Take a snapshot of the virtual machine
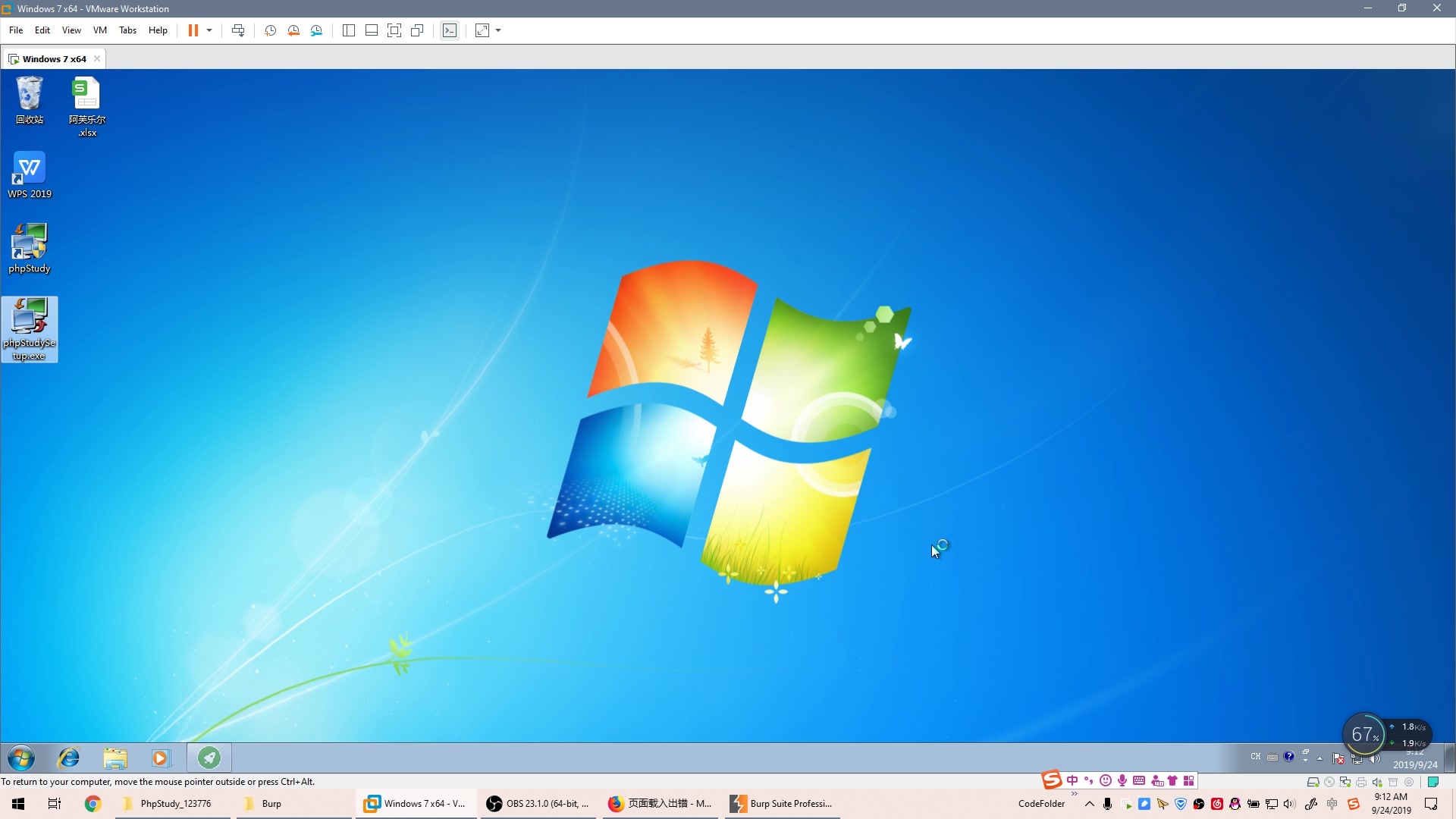Image resolution: width=1456 pixels, height=819 pixels. pos(270,30)
